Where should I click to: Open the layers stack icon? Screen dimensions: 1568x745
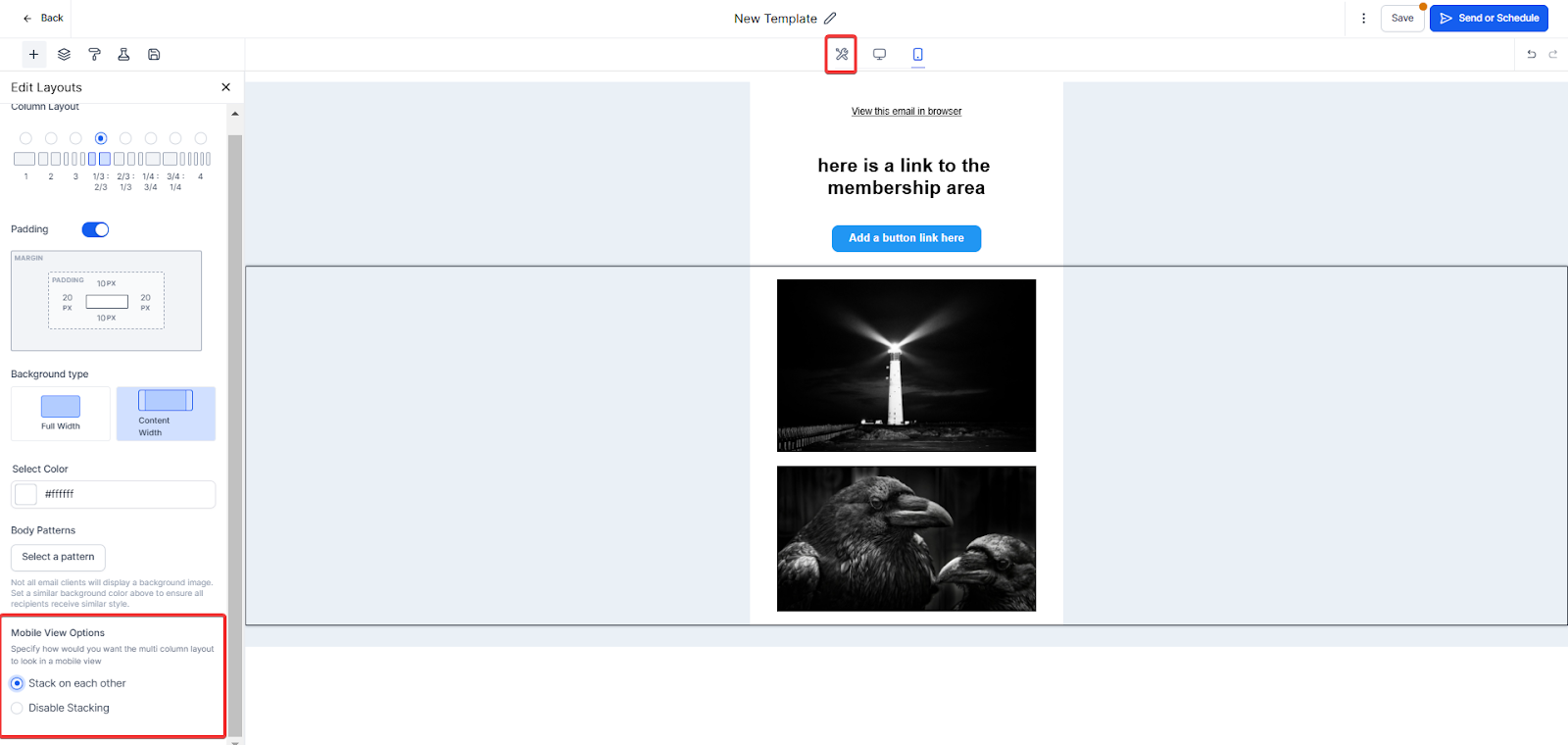click(x=64, y=55)
